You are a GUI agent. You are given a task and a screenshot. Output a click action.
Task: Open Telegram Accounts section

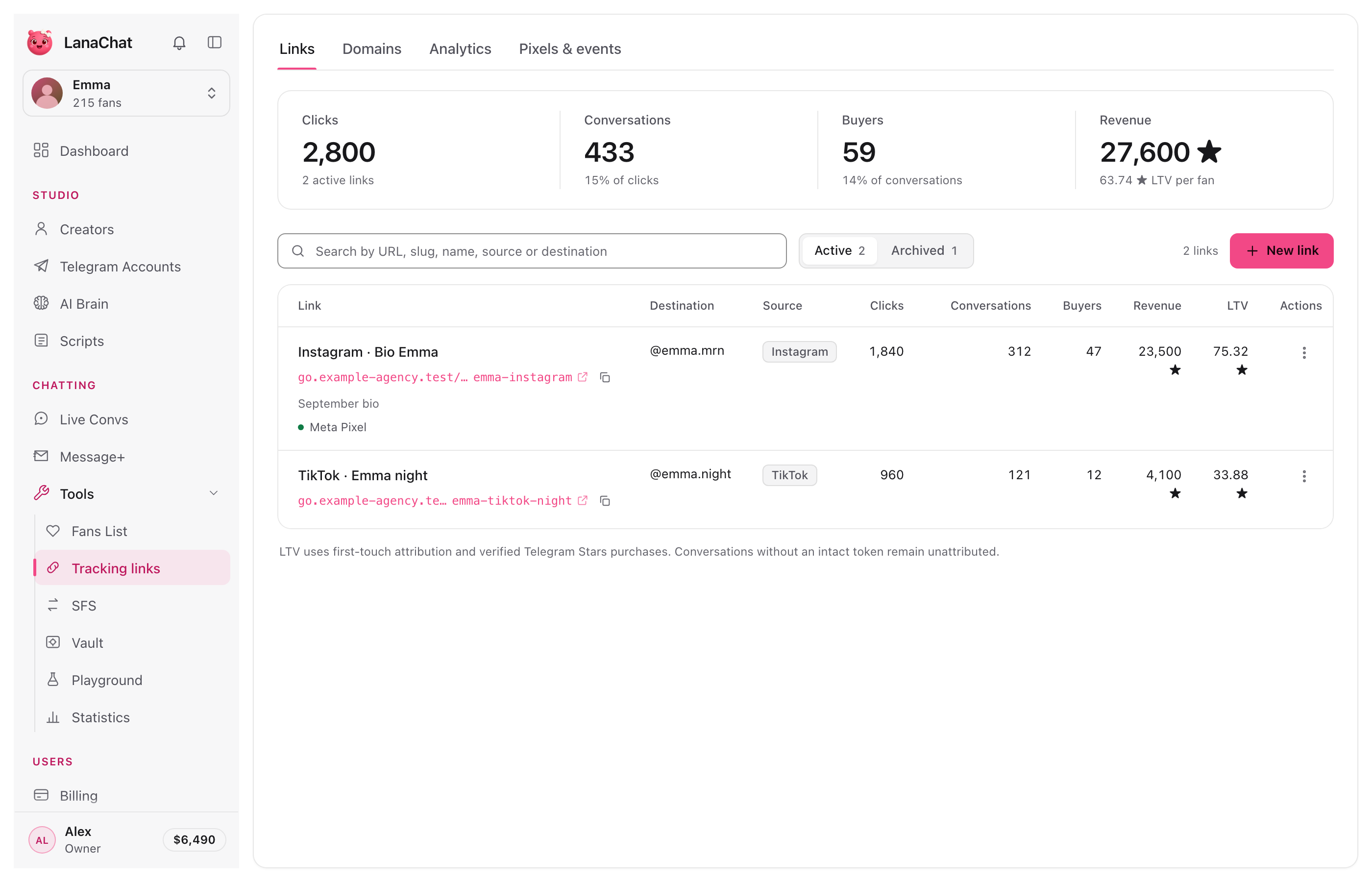pos(126,267)
